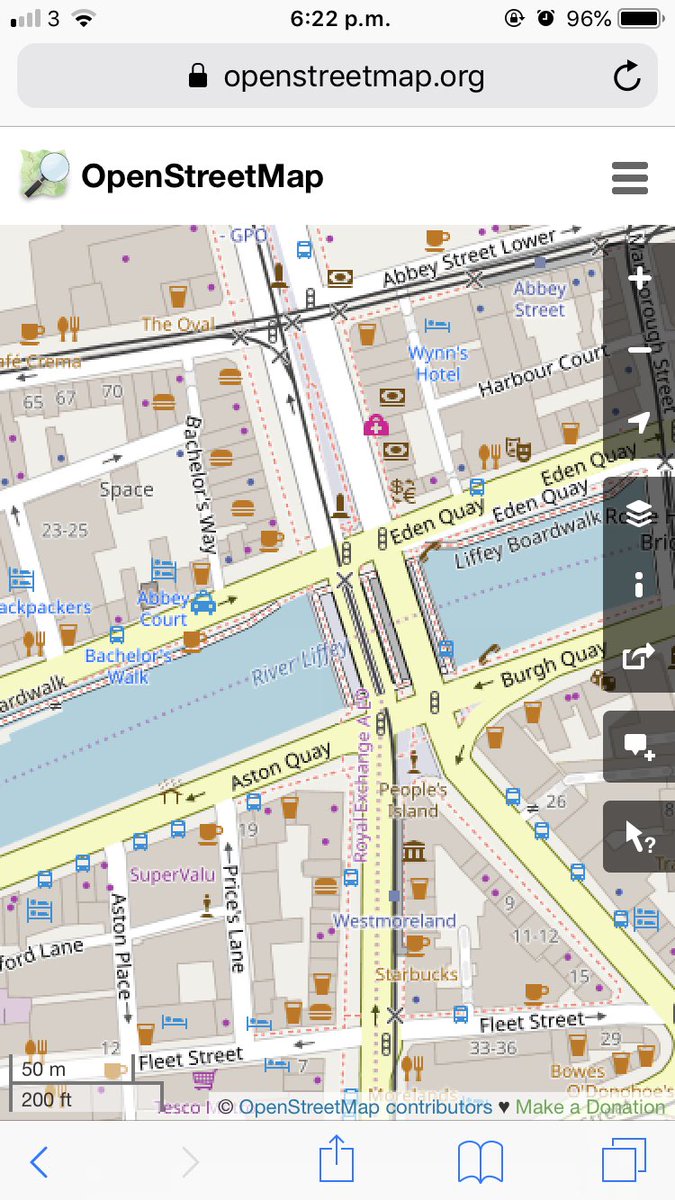Activate the query features tool

pos(639,836)
